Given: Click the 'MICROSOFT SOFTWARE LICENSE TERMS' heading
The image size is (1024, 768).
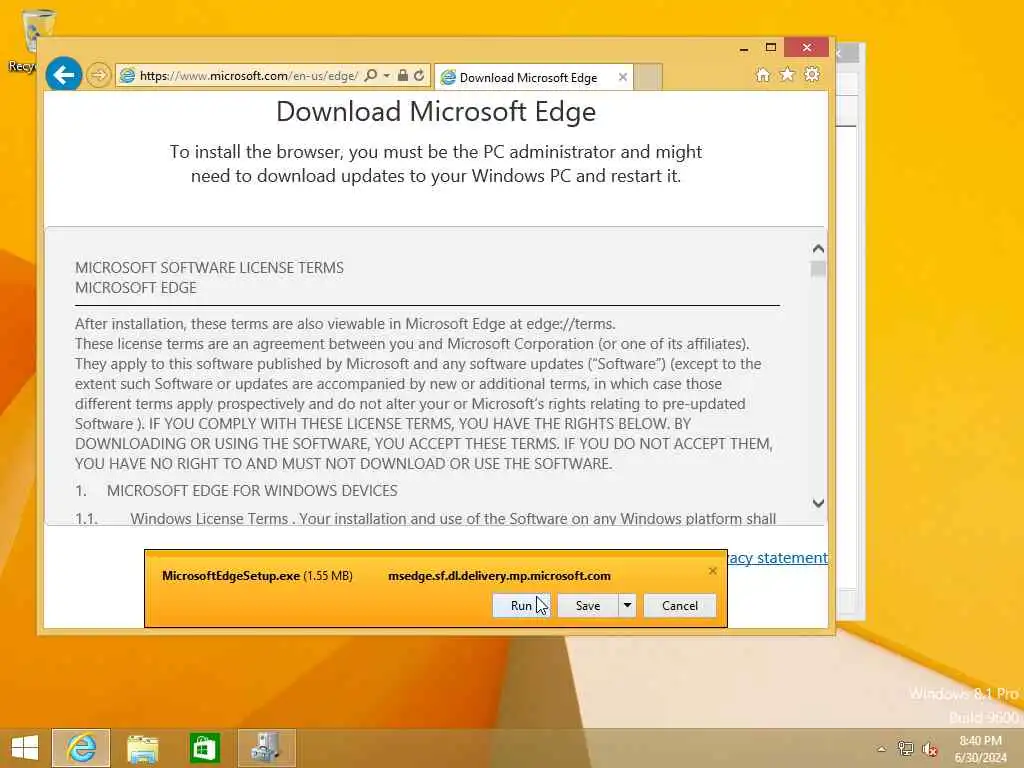Looking at the screenshot, I should pyautogui.click(x=210, y=268).
